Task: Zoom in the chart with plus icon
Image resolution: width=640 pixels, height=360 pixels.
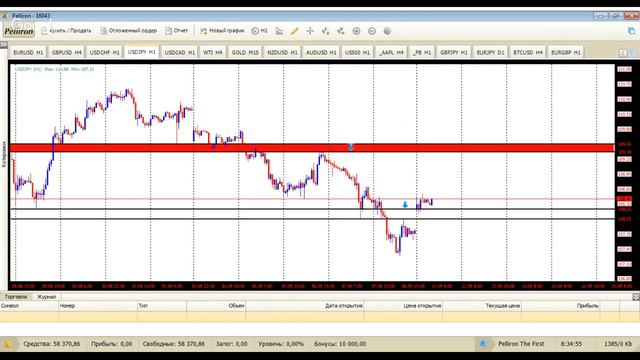Action: click(356, 31)
